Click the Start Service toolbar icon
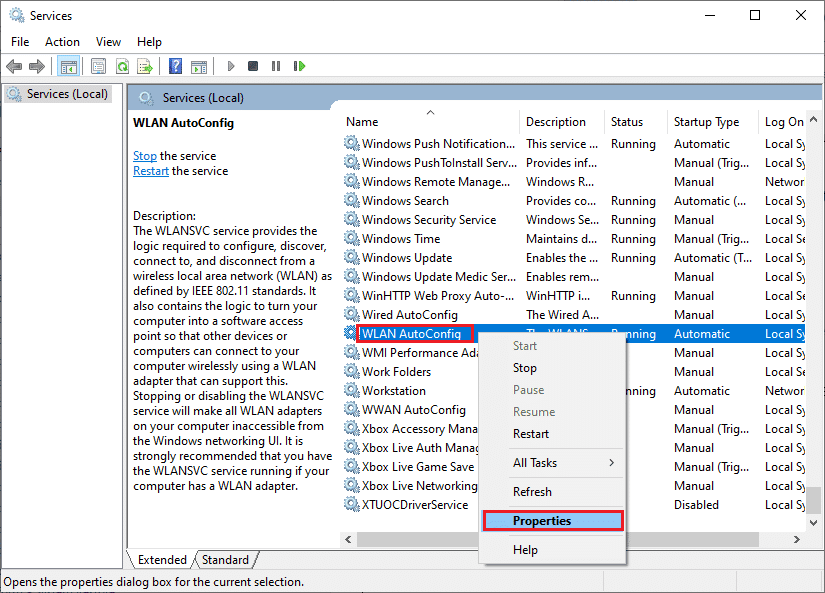Screen dimensions: 825x593 [x=231, y=66]
